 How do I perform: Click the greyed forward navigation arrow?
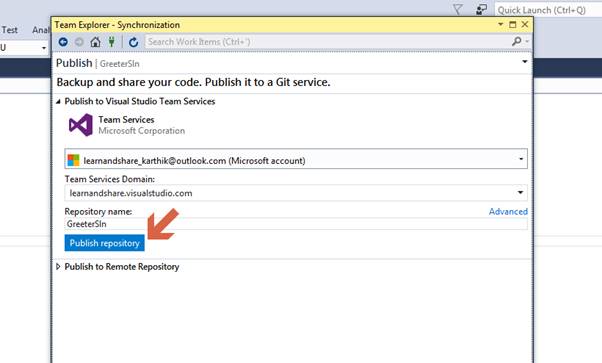tap(79, 42)
